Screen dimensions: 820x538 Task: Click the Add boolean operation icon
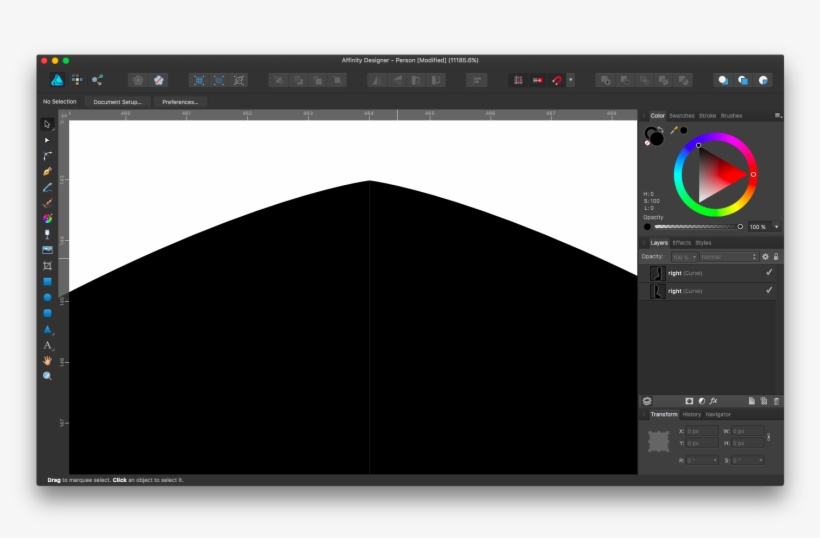coord(606,80)
